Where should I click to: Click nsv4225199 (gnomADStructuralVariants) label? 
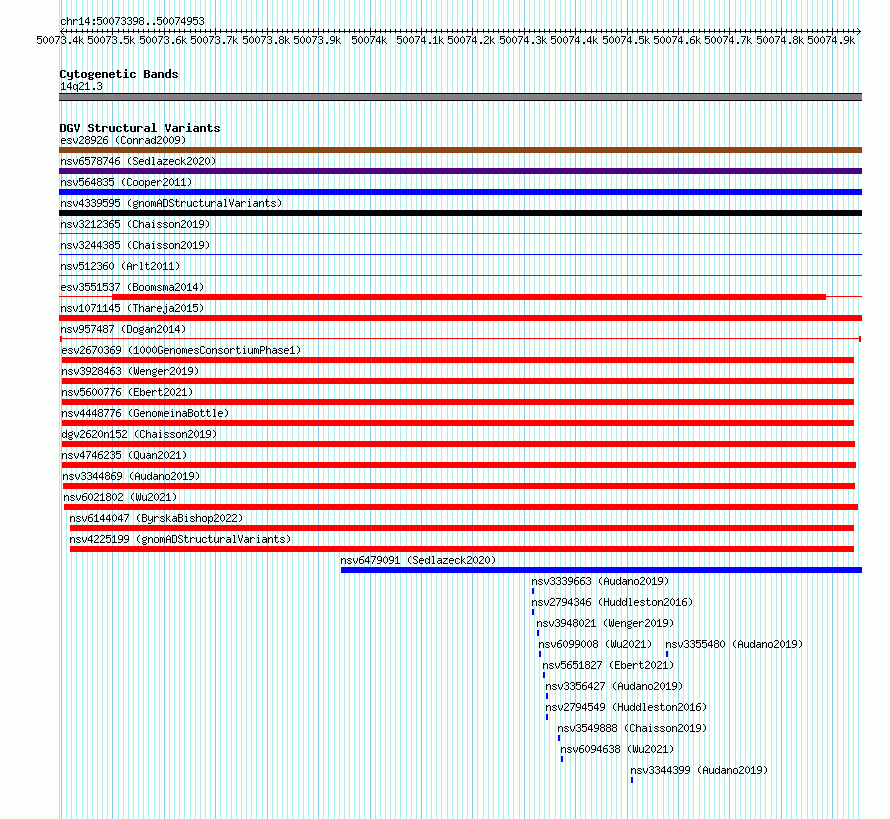(180, 539)
